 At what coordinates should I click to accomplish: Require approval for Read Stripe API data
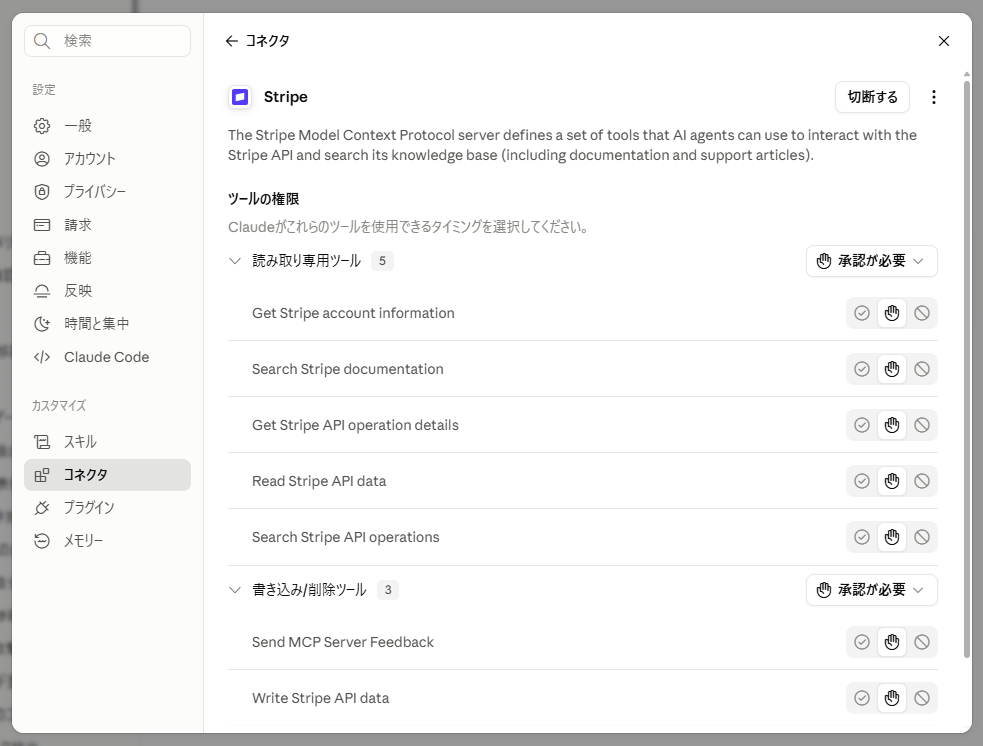coord(891,481)
